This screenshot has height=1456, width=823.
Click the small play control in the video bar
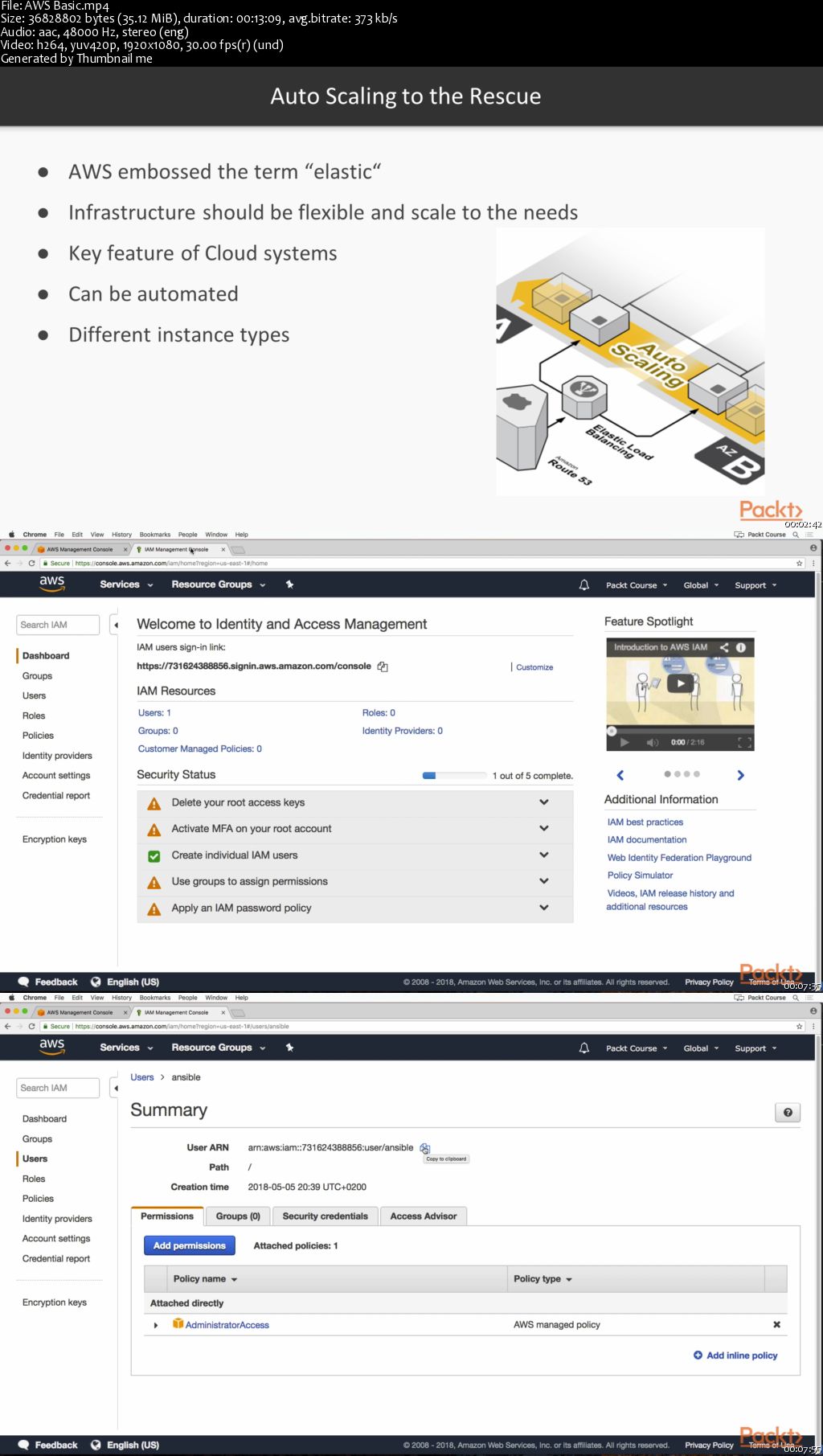click(624, 742)
